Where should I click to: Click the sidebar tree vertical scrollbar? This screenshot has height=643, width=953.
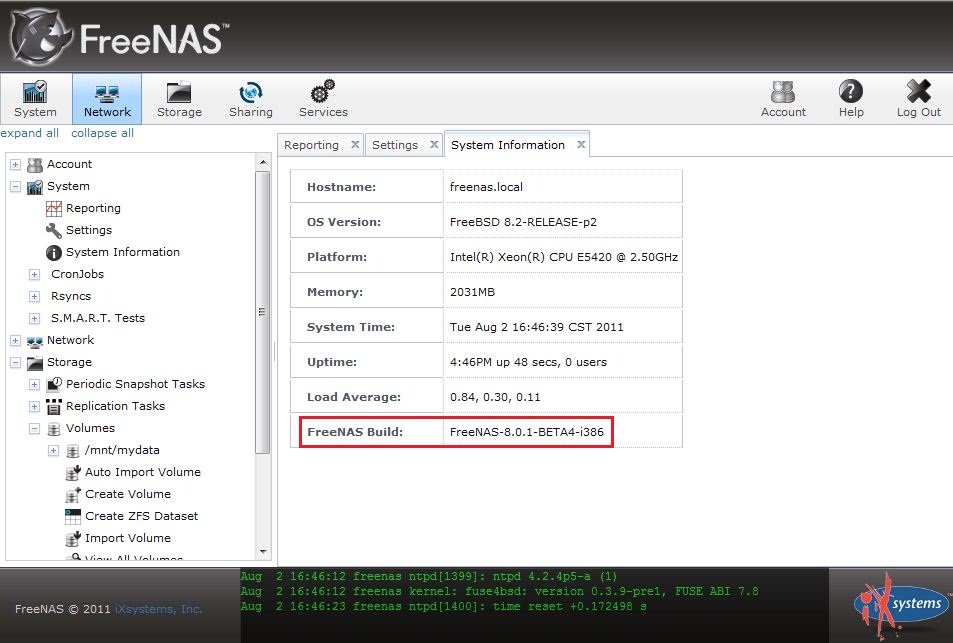(x=263, y=310)
